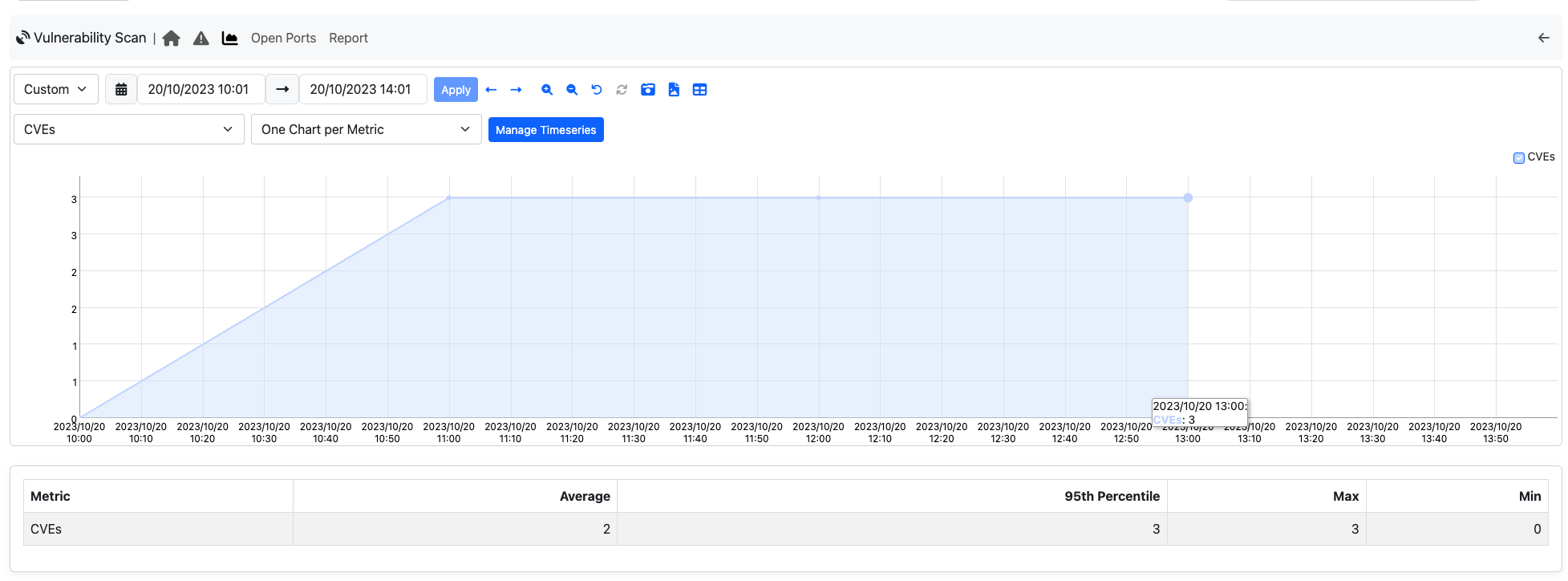Screen dimensions: 1568x581
Task: Download the chart as an image file
Action: click(674, 90)
